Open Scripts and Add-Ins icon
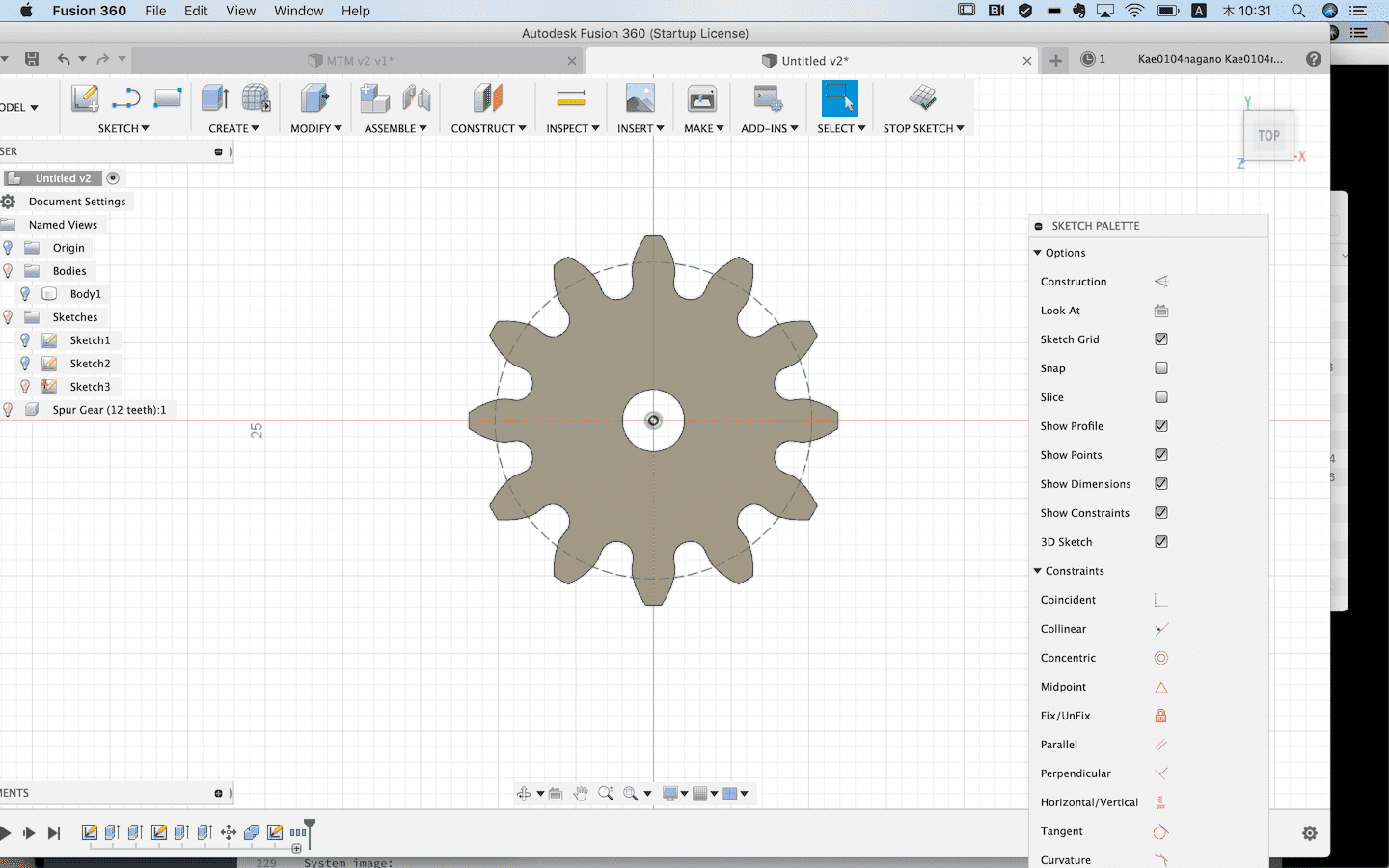 tap(769, 99)
